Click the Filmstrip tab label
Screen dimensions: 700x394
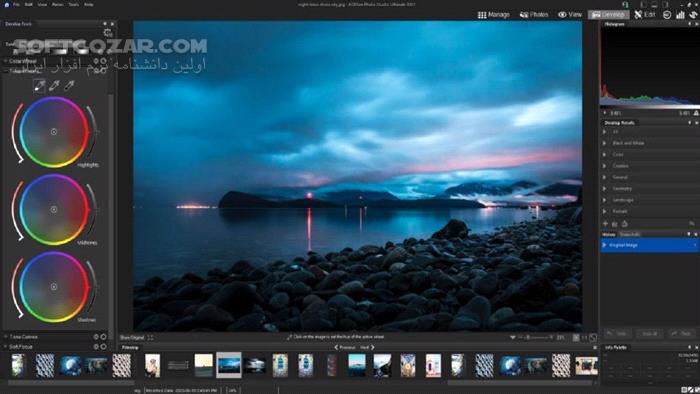pos(130,347)
